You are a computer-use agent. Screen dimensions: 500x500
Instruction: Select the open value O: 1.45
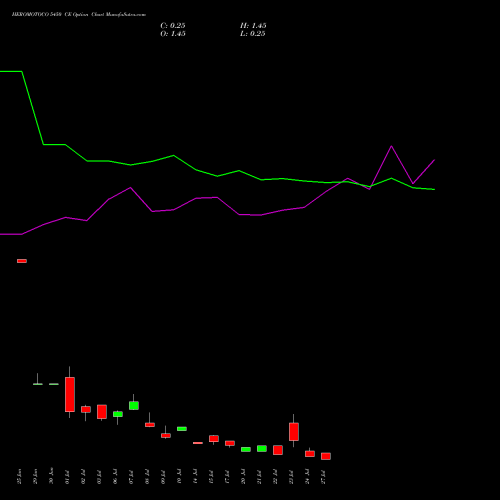pos(173,34)
